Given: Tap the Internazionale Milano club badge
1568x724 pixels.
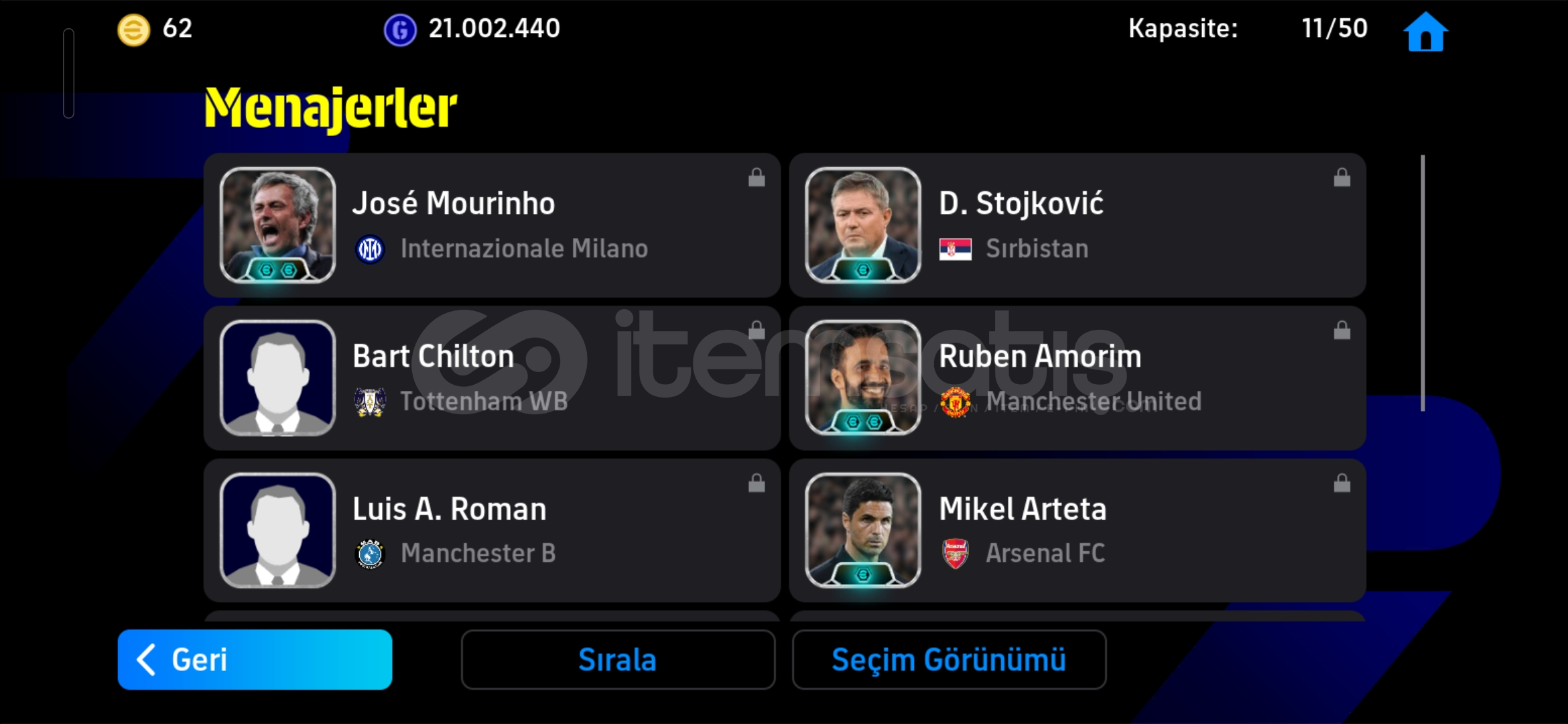Looking at the screenshot, I should [370, 249].
